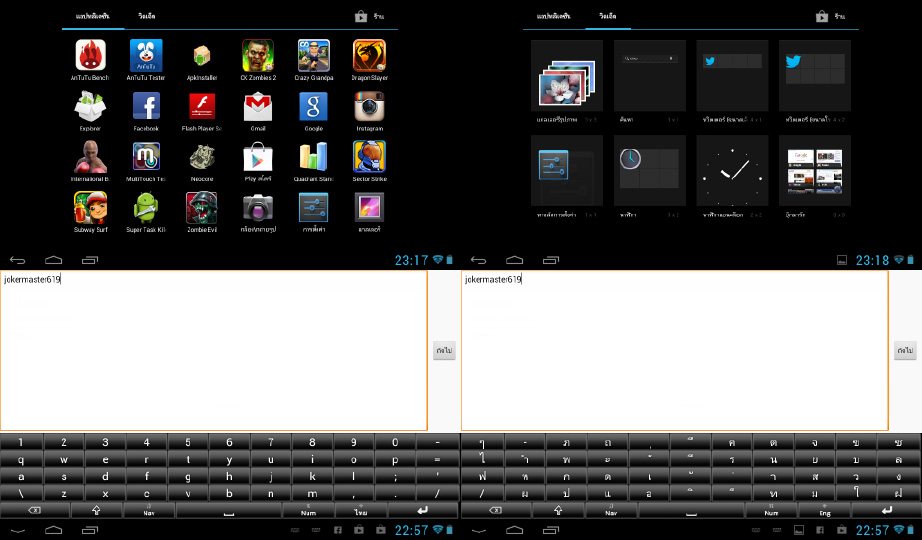Open the ApkInstaller app
The width and height of the screenshot is (922, 540).
[x=202, y=56]
